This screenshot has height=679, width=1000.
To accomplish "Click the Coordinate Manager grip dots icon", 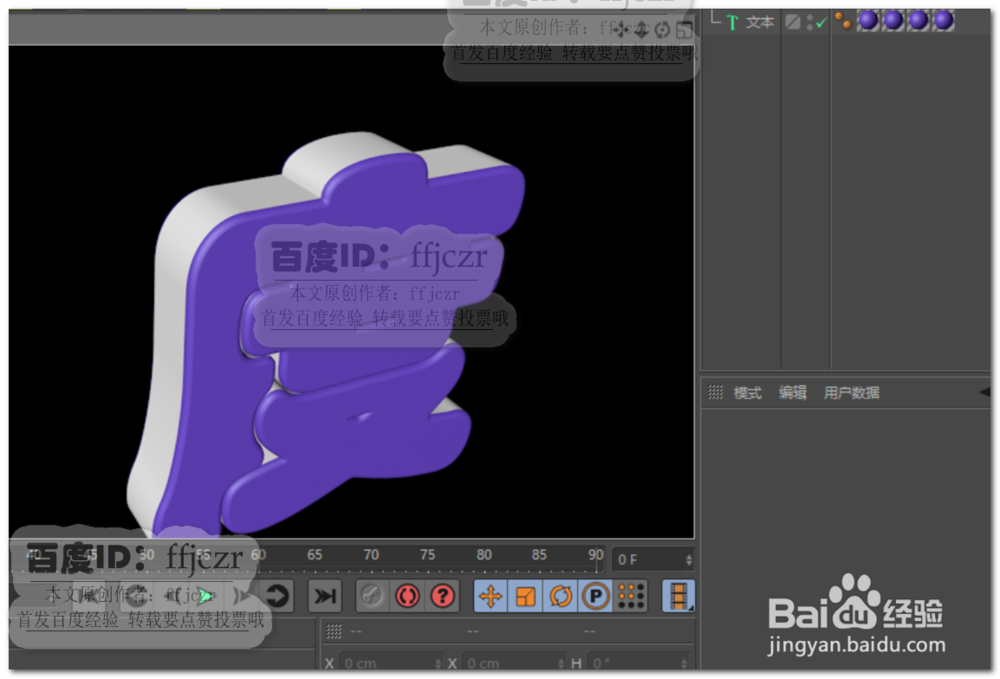I will pos(334,631).
